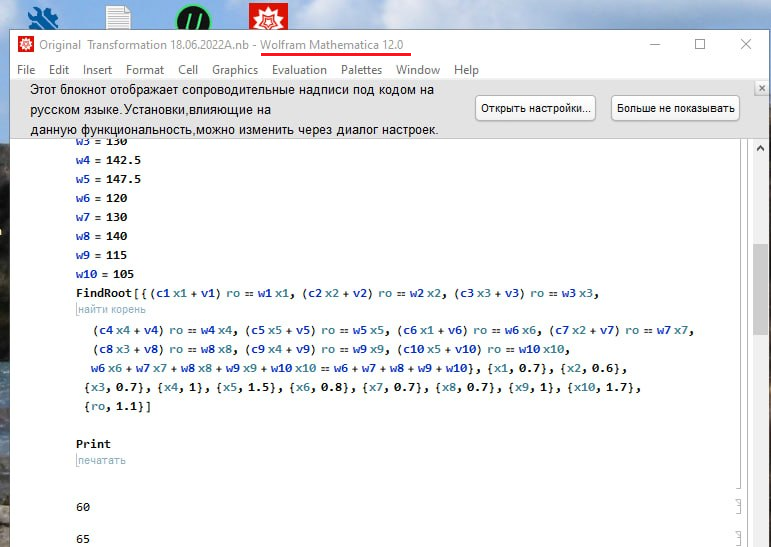Open the Format menu
Screen dimensions: 771x547
pos(145,70)
